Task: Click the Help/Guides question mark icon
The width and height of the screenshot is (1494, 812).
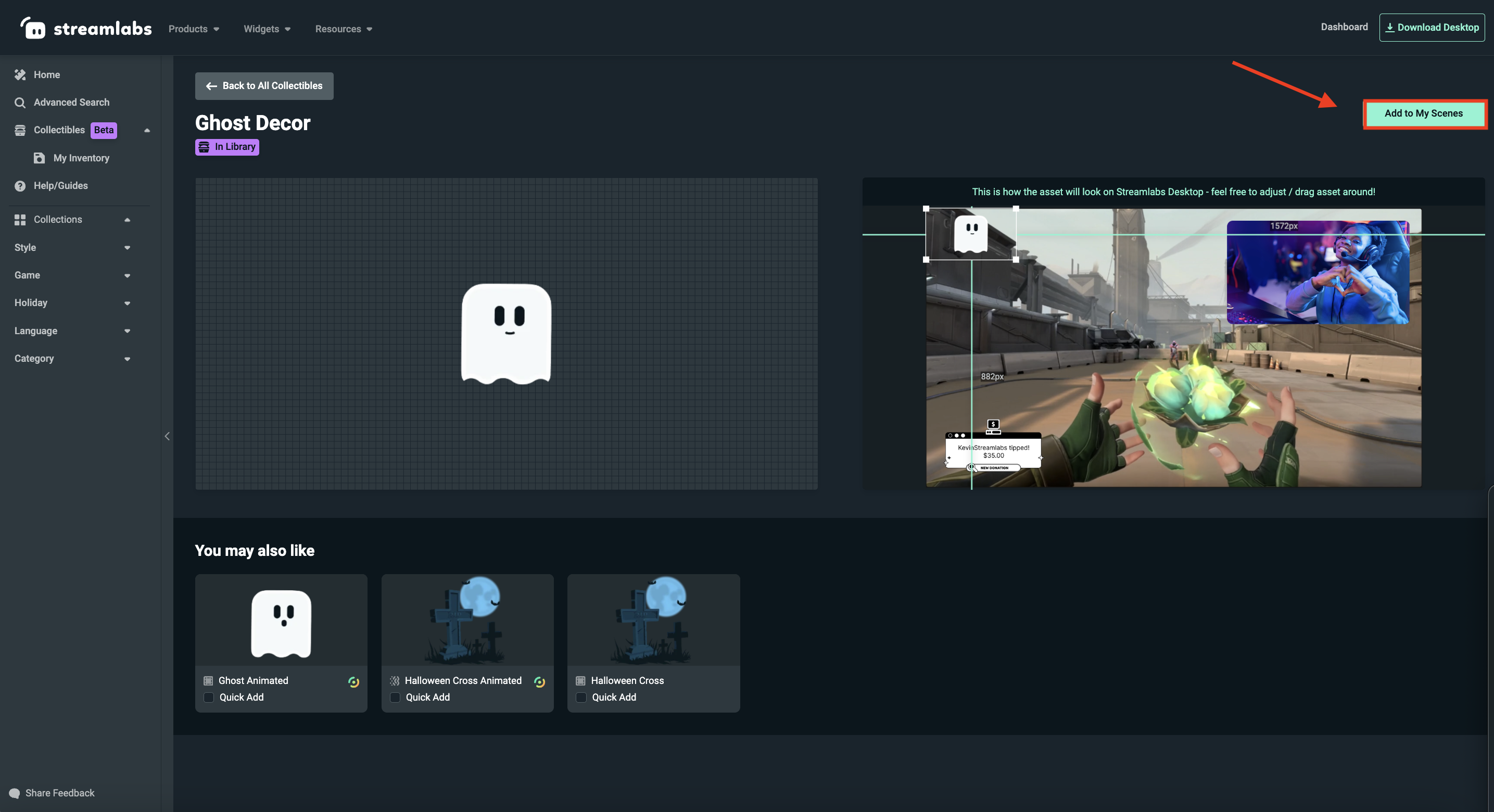Action: pos(20,186)
